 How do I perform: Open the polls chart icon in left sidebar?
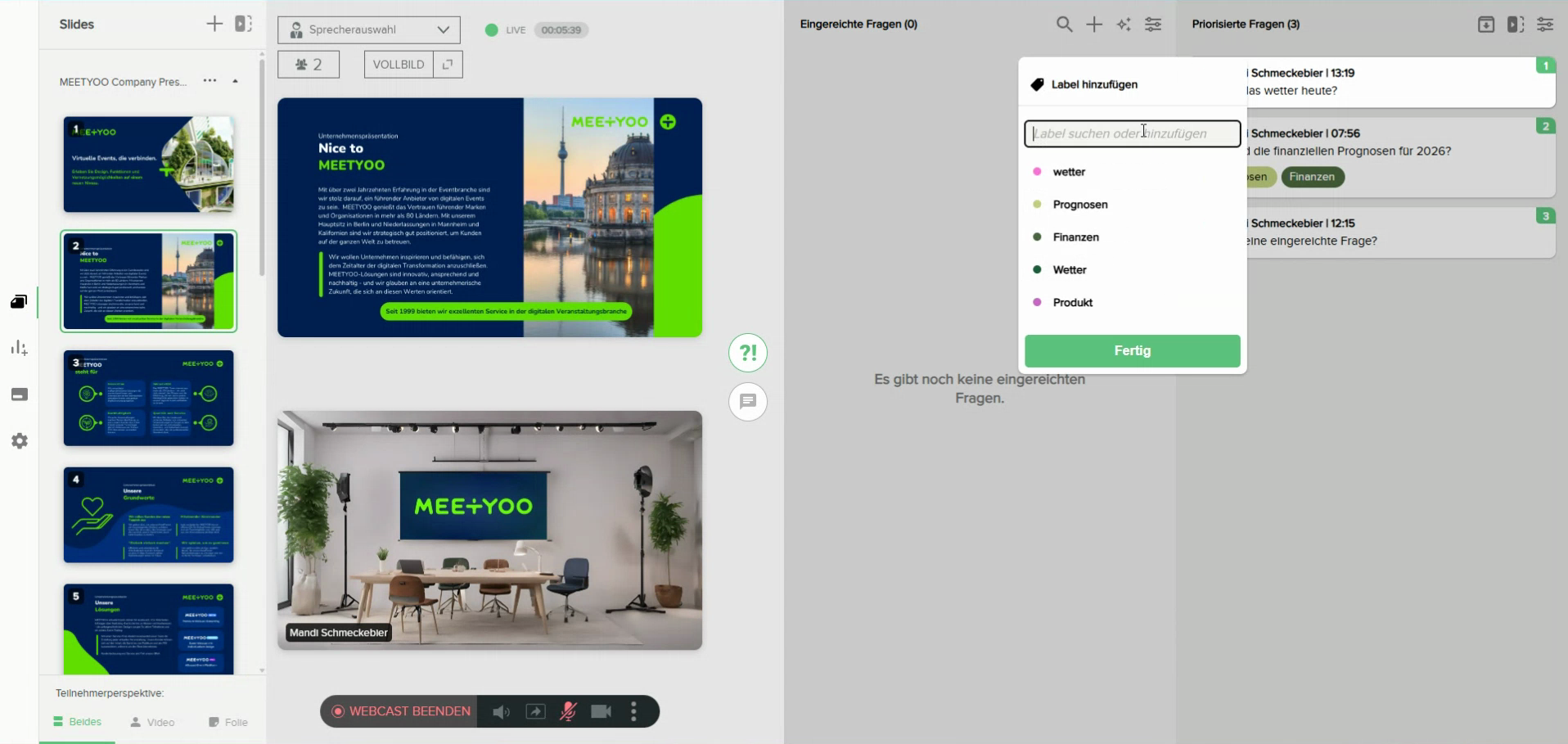20,349
